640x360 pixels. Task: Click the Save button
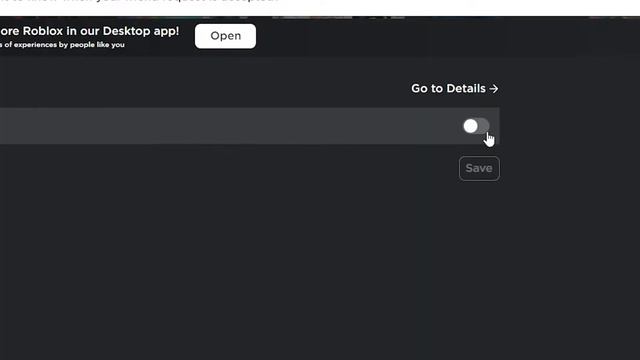point(479,168)
